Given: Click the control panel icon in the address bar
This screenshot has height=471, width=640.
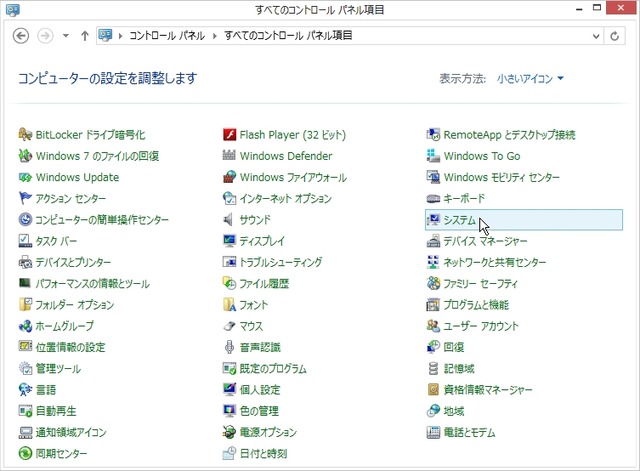Looking at the screenshot, I should [105, 36].
